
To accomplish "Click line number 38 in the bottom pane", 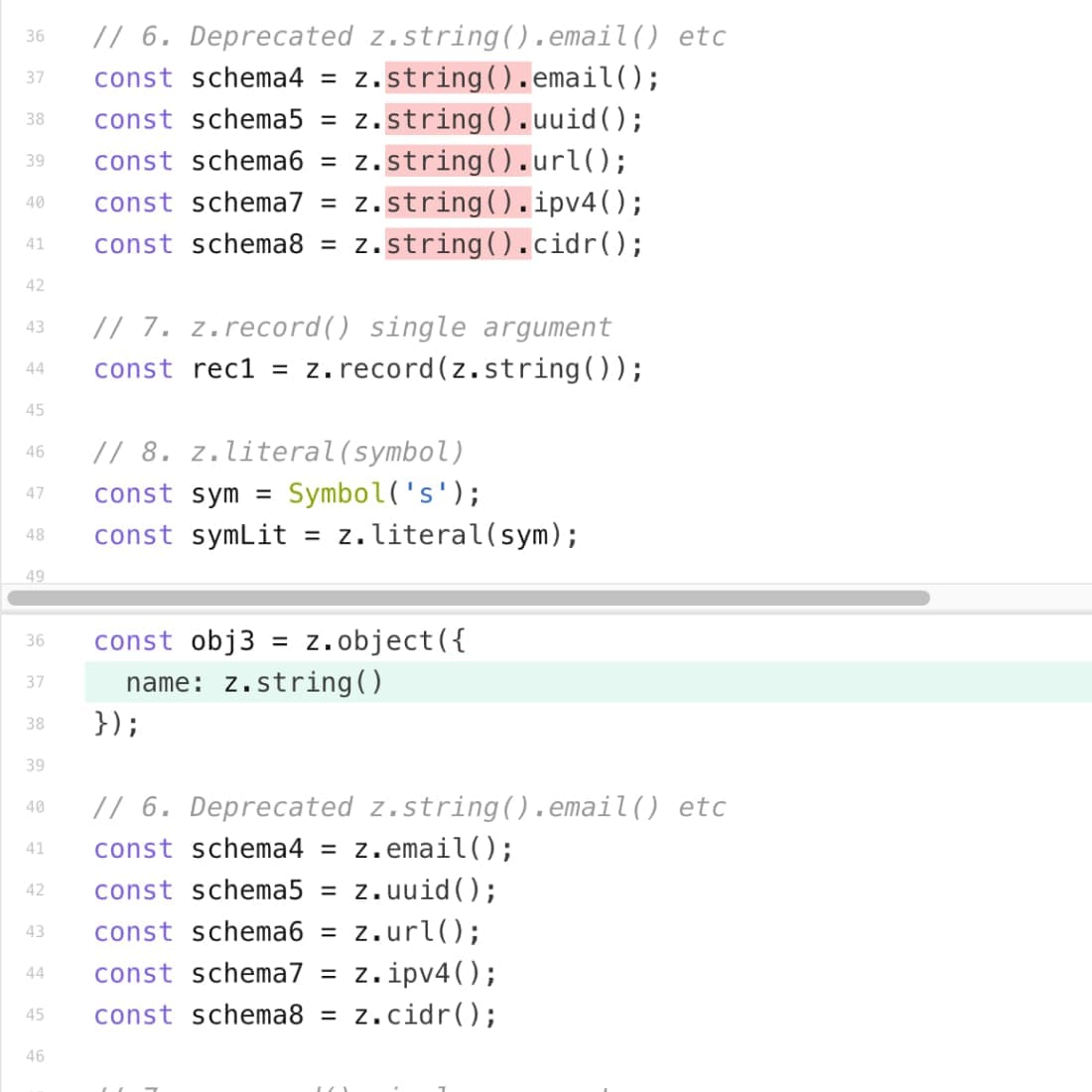I will (35, 725).
